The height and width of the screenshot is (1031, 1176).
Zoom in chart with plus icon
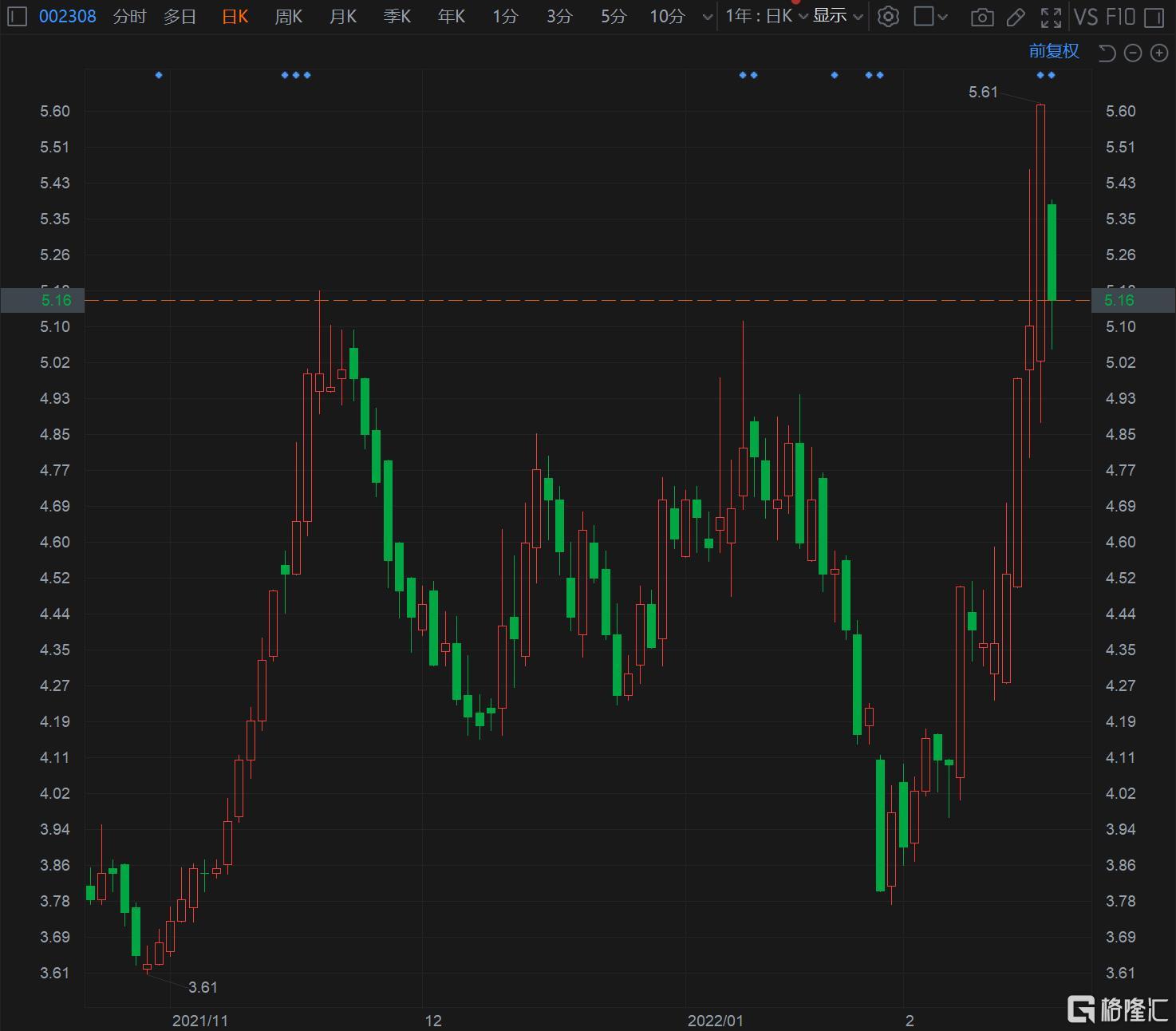[1158, 53]
